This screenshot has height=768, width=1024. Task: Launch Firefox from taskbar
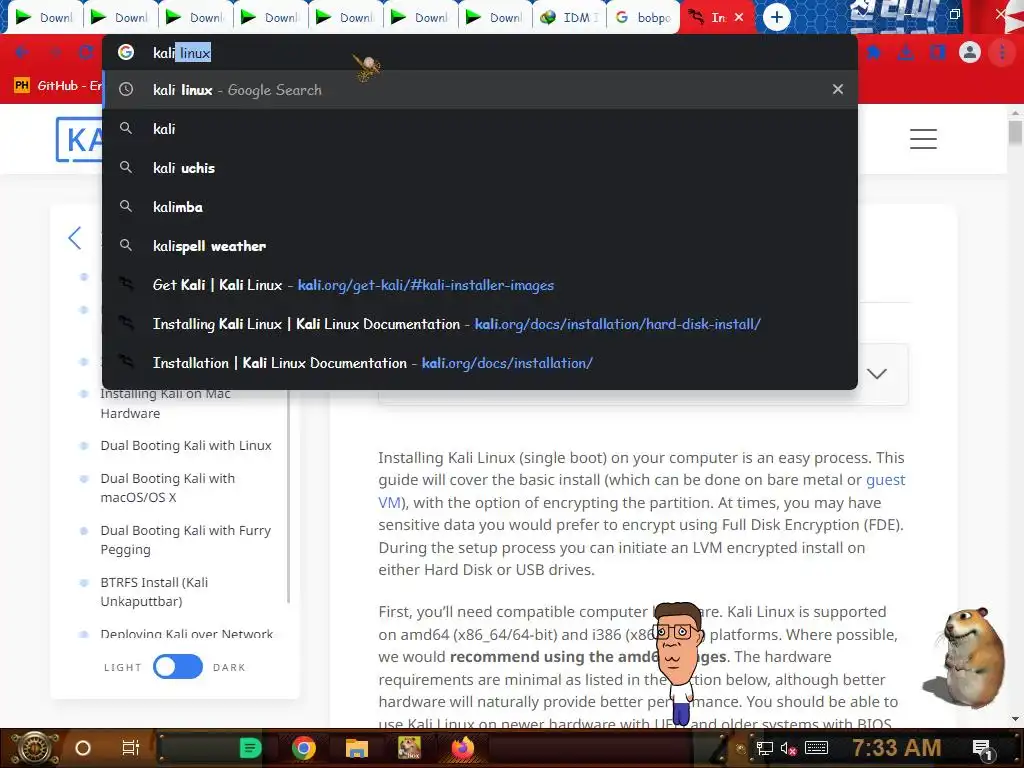click(462, 748)
